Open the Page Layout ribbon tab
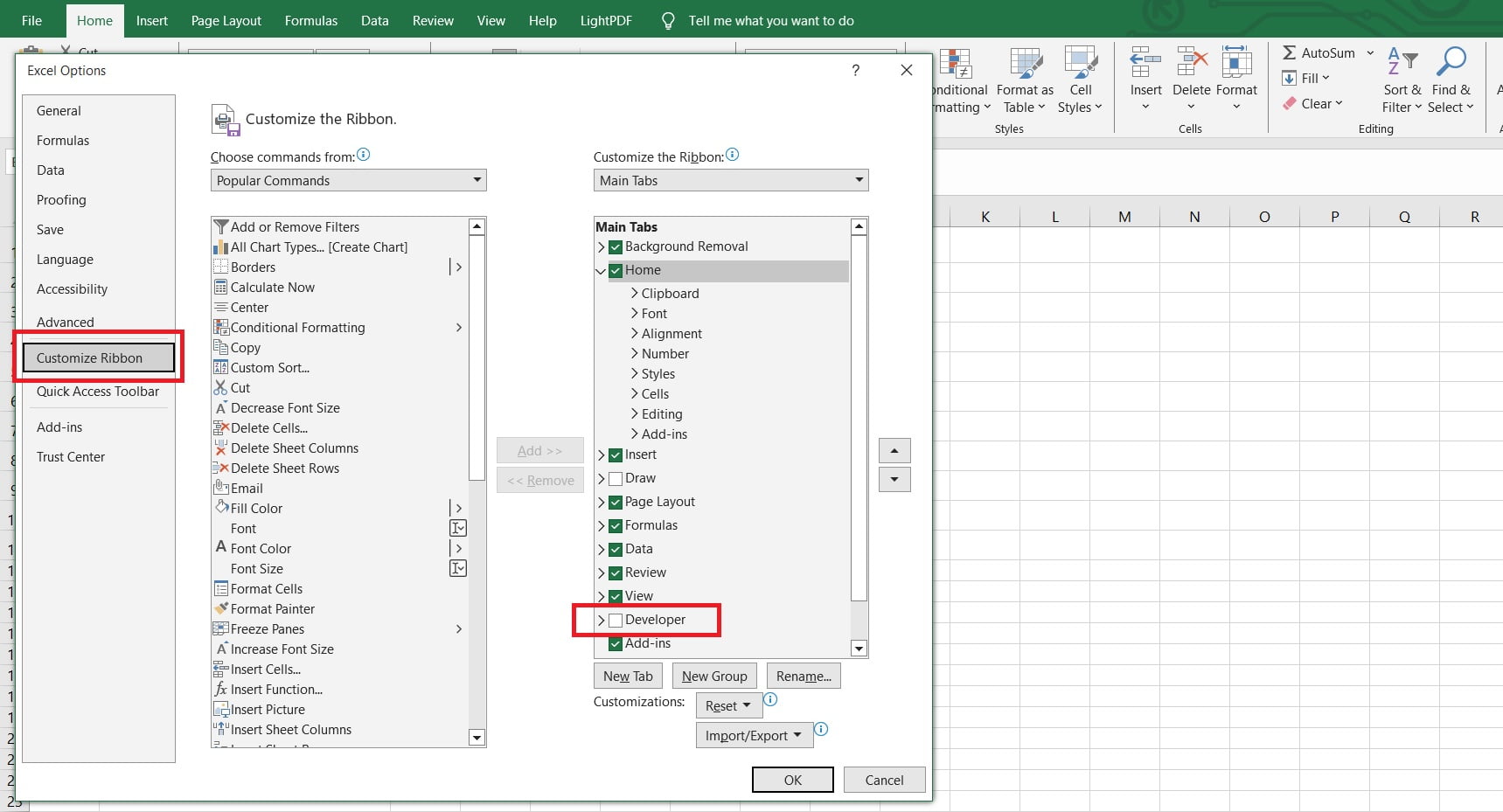1503x812 pixels. pos(226,20)
